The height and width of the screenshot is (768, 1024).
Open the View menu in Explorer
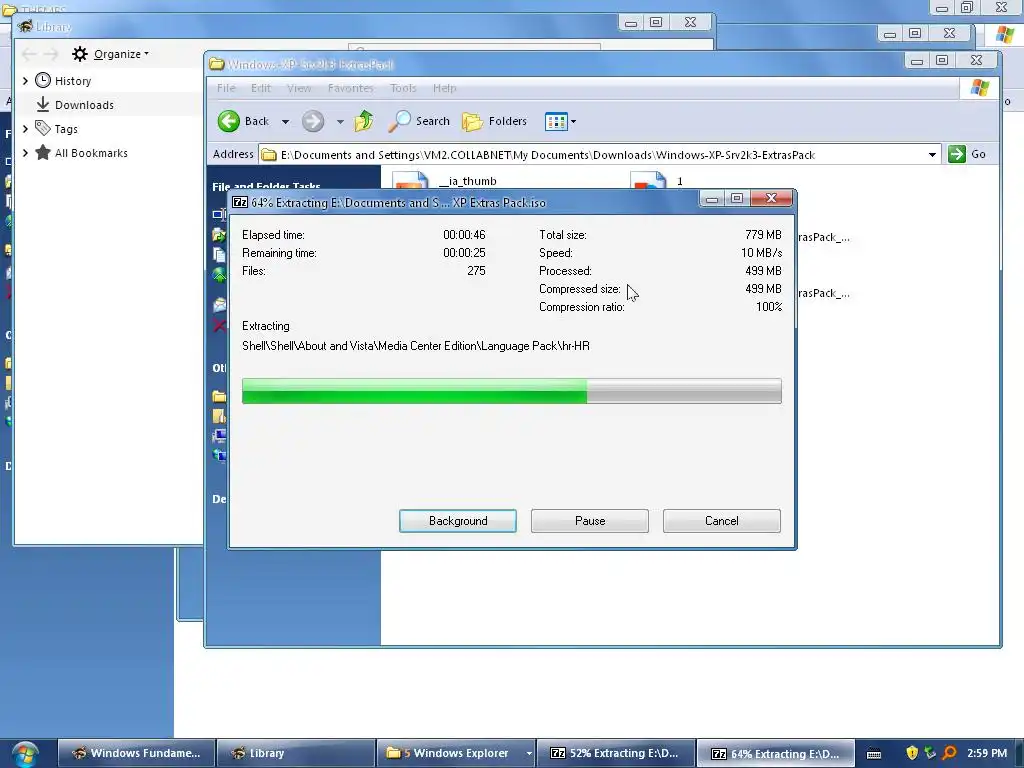point(299,88)
